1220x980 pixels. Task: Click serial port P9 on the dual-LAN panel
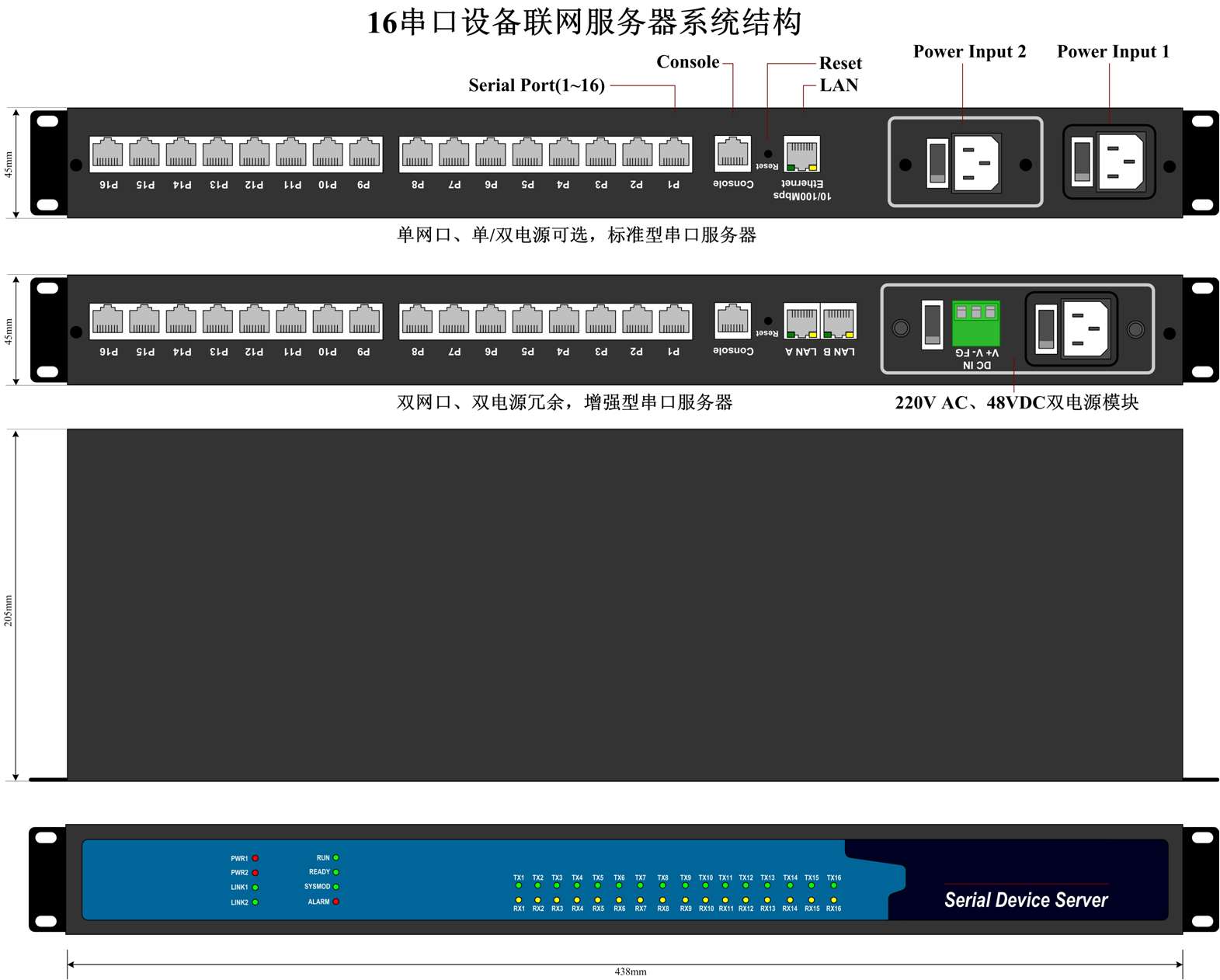364,320
